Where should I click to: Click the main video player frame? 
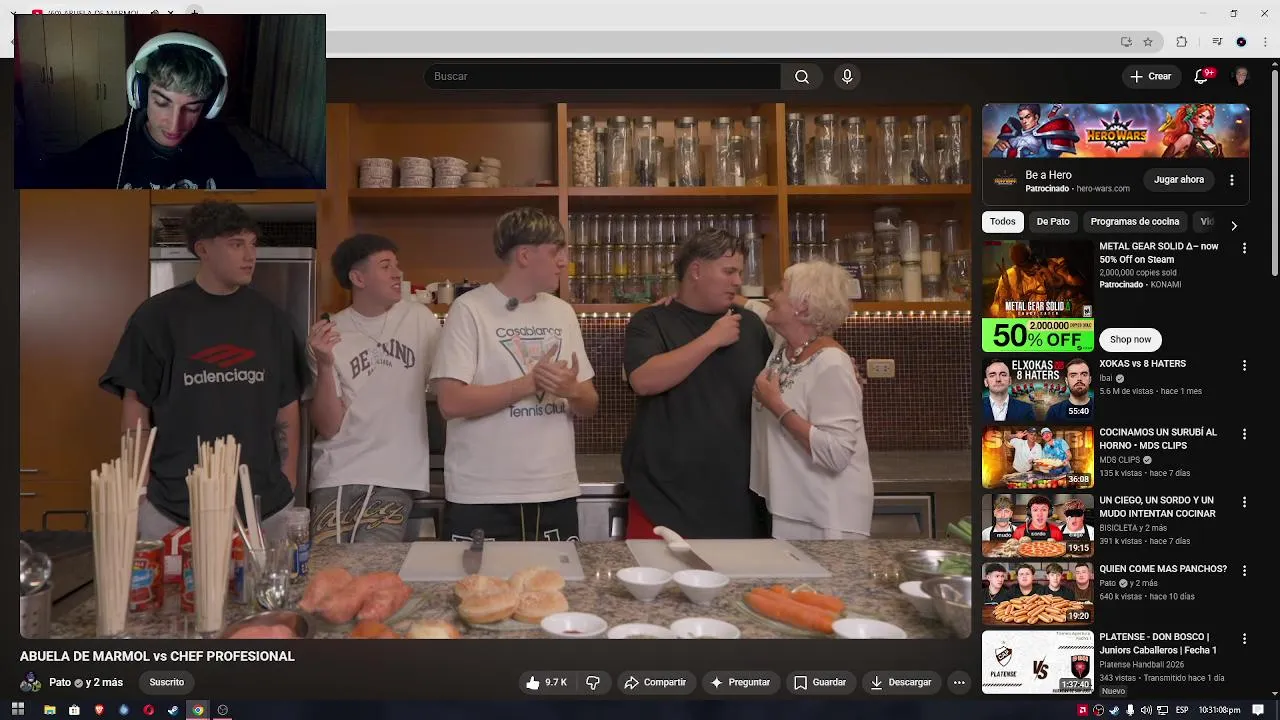point(495,371)
